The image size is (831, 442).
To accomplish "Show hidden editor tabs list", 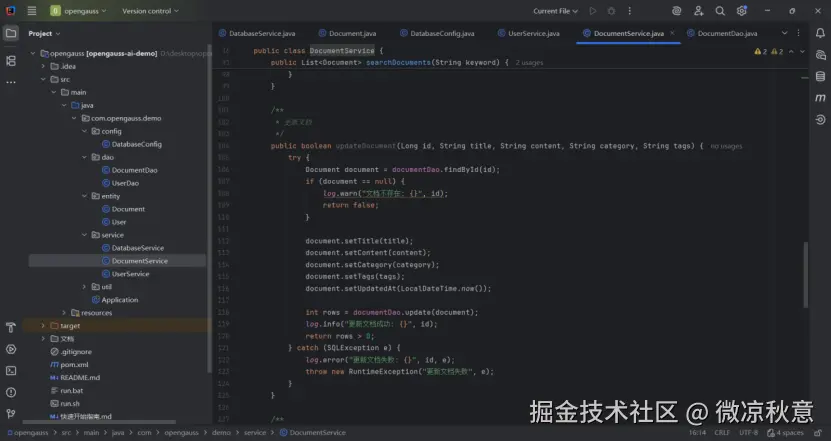I will coord(784,33).
